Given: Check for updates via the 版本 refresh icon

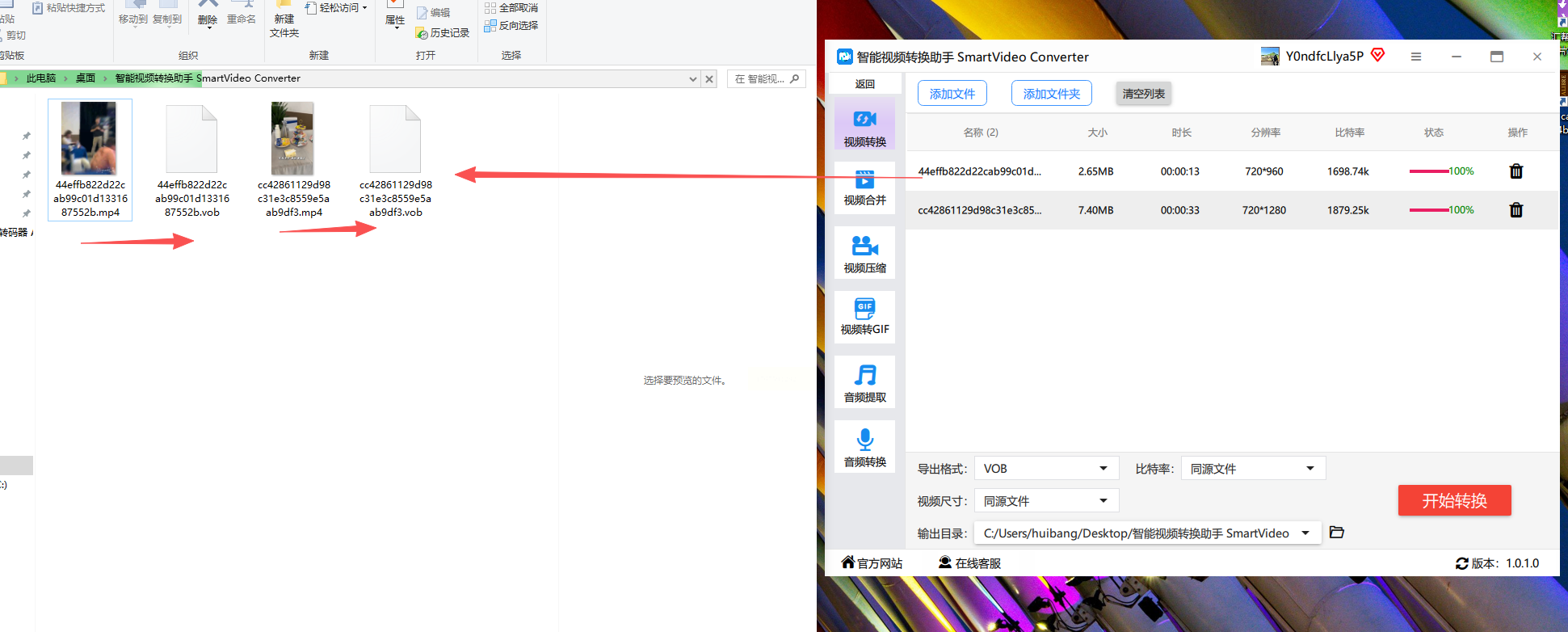Looking at the screenshot, I should pos(1462,563).
